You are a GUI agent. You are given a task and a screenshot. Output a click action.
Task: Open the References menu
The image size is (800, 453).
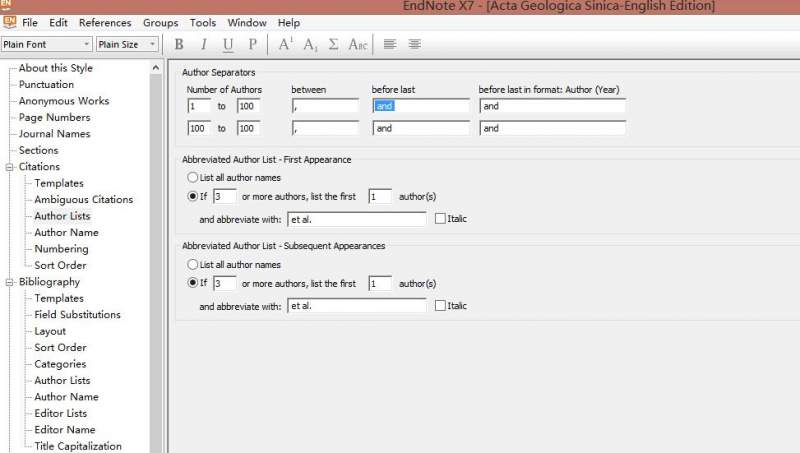[105, 23]
